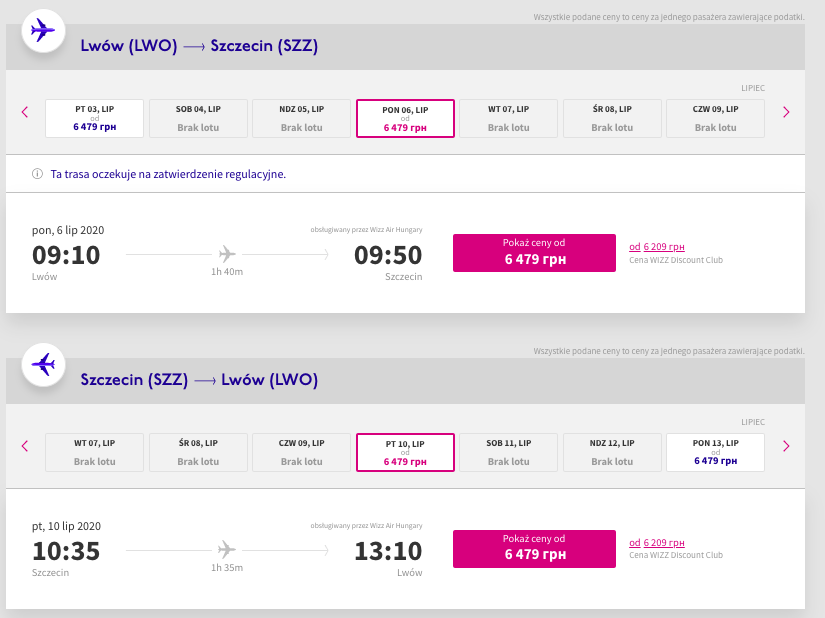825x618 pixels.
Task: Show earlier dates for Szczecin to Lwów
Action: click(x=25, y=446)
